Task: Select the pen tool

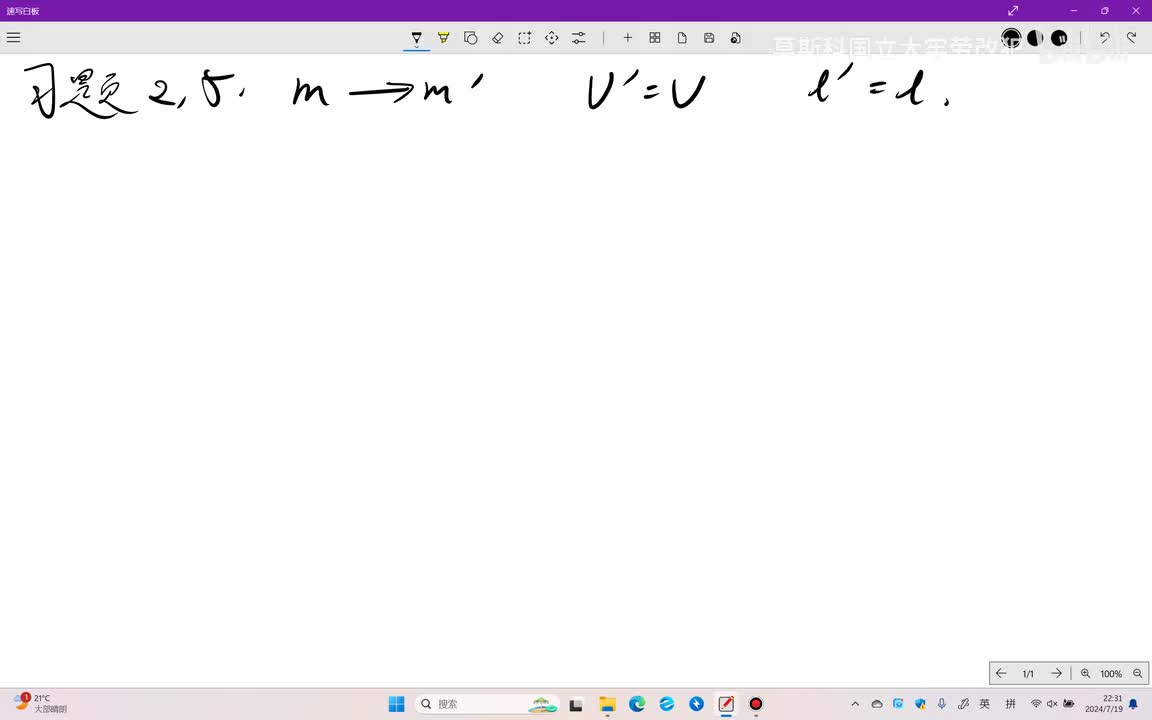Action: pyautogui.click(x=417, y=37)
